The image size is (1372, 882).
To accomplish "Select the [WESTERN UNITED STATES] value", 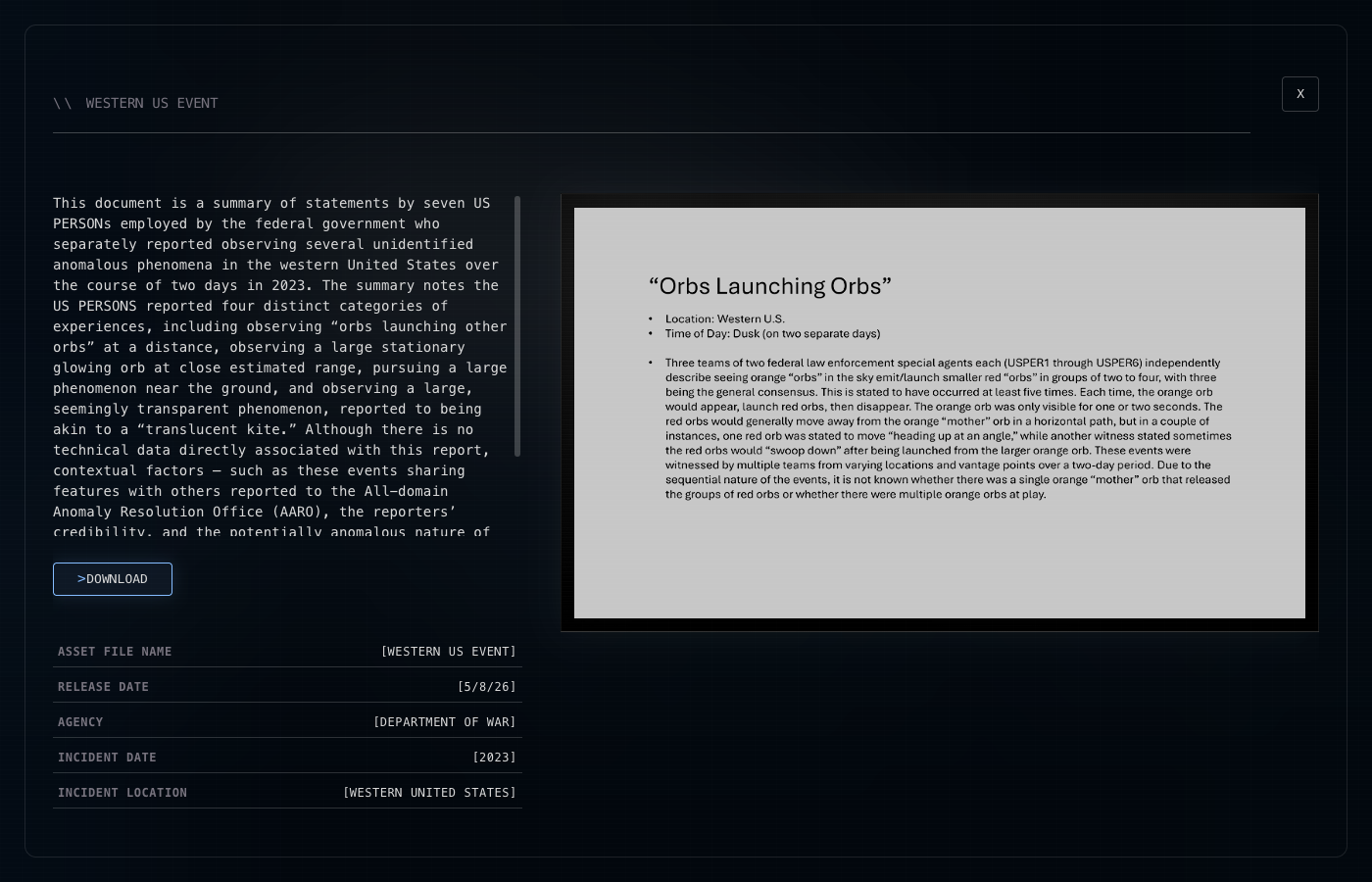I will [429, 793].
